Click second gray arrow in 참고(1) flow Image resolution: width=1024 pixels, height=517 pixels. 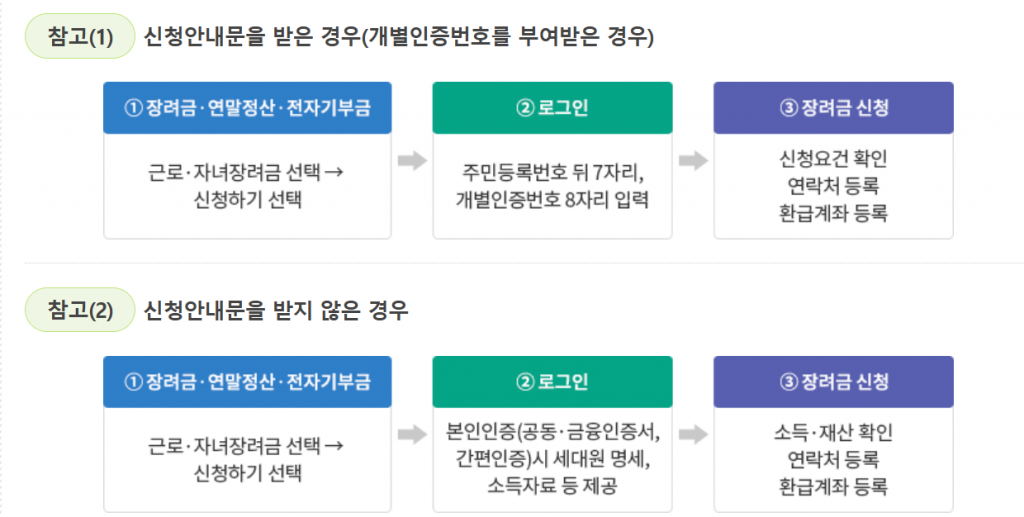point(694,161)
